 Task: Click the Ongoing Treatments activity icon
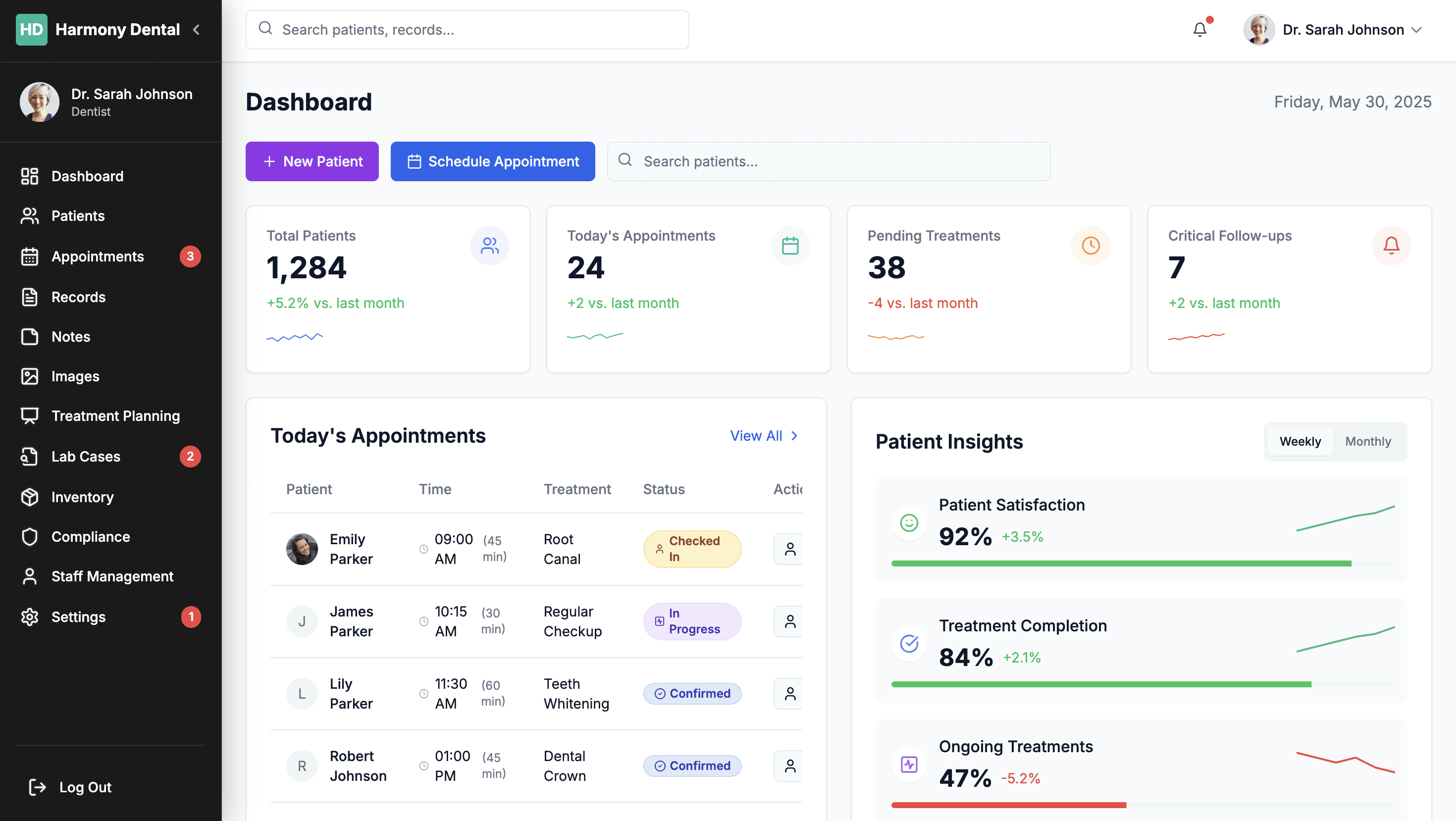(909, 765)
